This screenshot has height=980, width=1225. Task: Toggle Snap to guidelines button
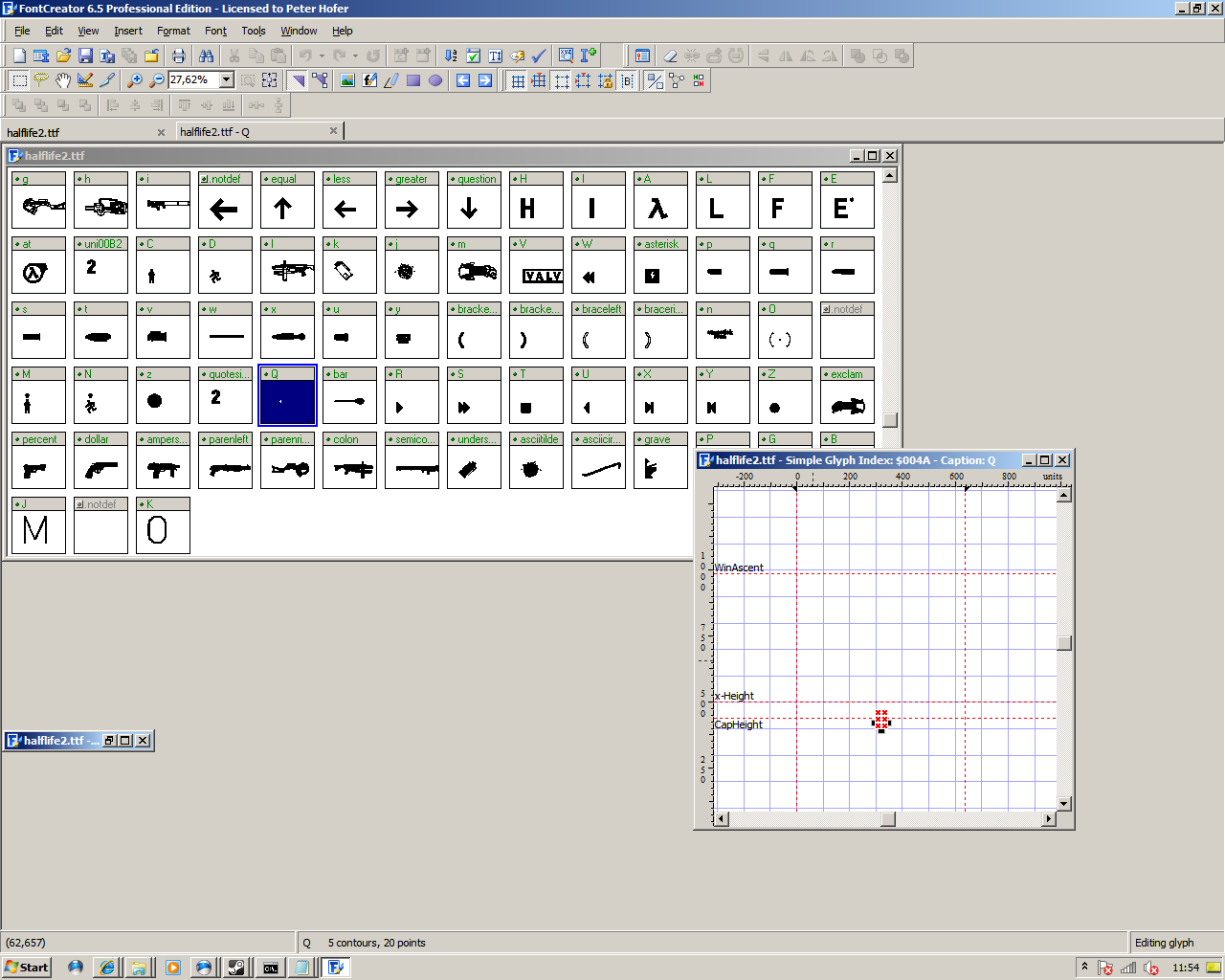583,80
